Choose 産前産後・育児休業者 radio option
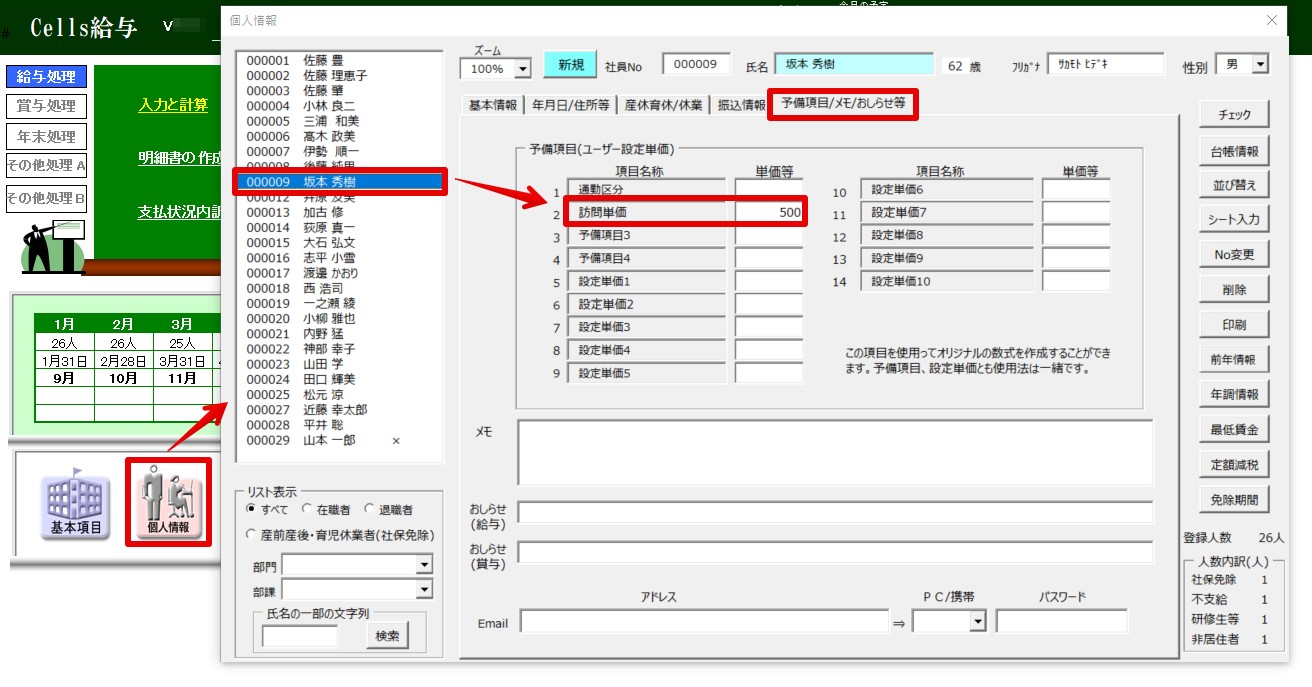 (251, 535)
